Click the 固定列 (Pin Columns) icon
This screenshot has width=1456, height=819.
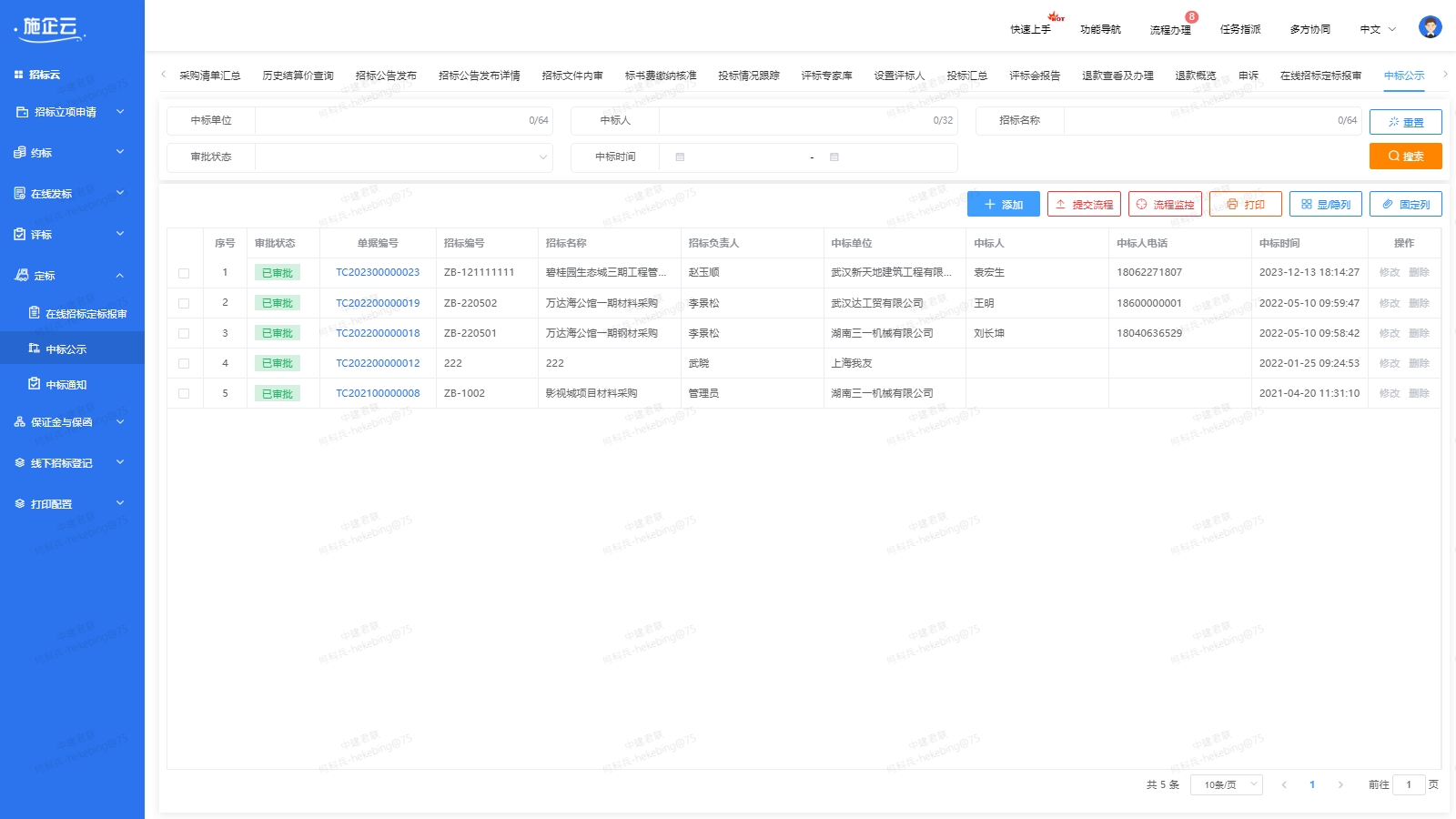(x=1405, y=204)
